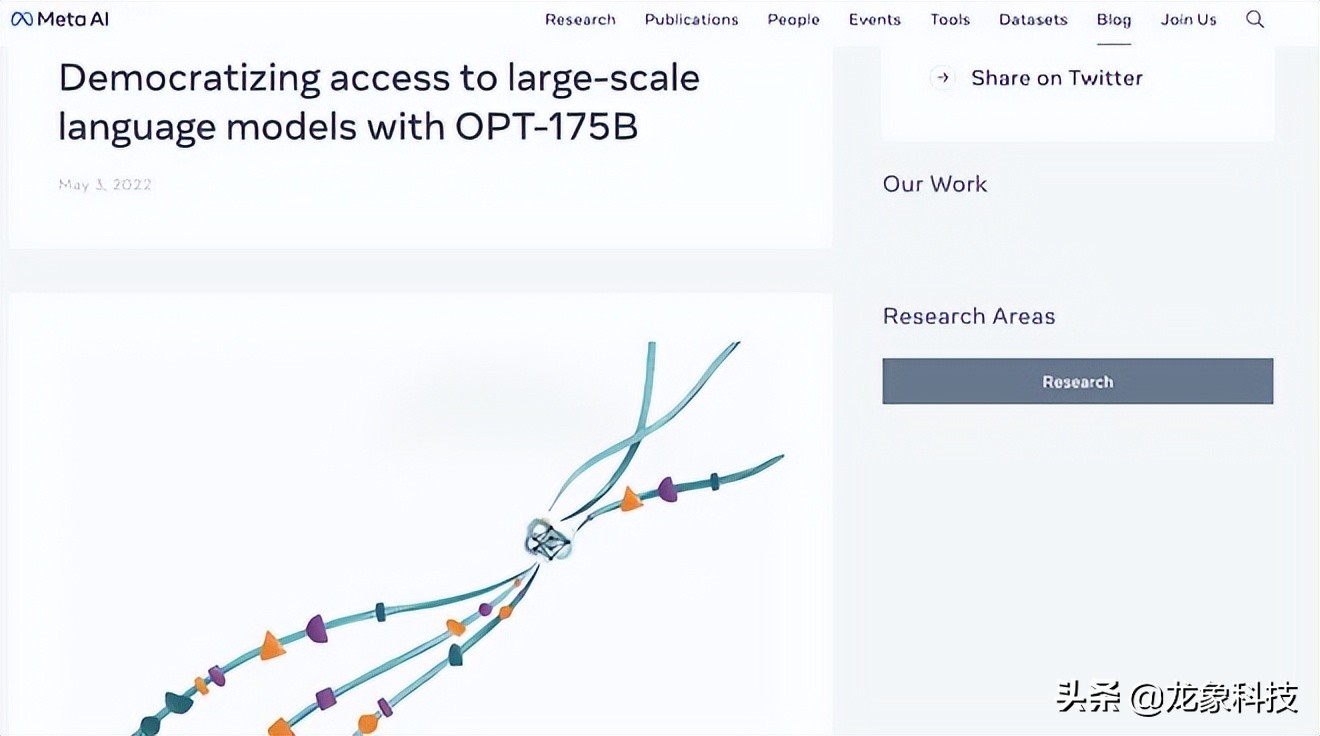This screenshot has width=1320, height=736.
Task: Click the May 3, 2022 date text
Action: 104,184
